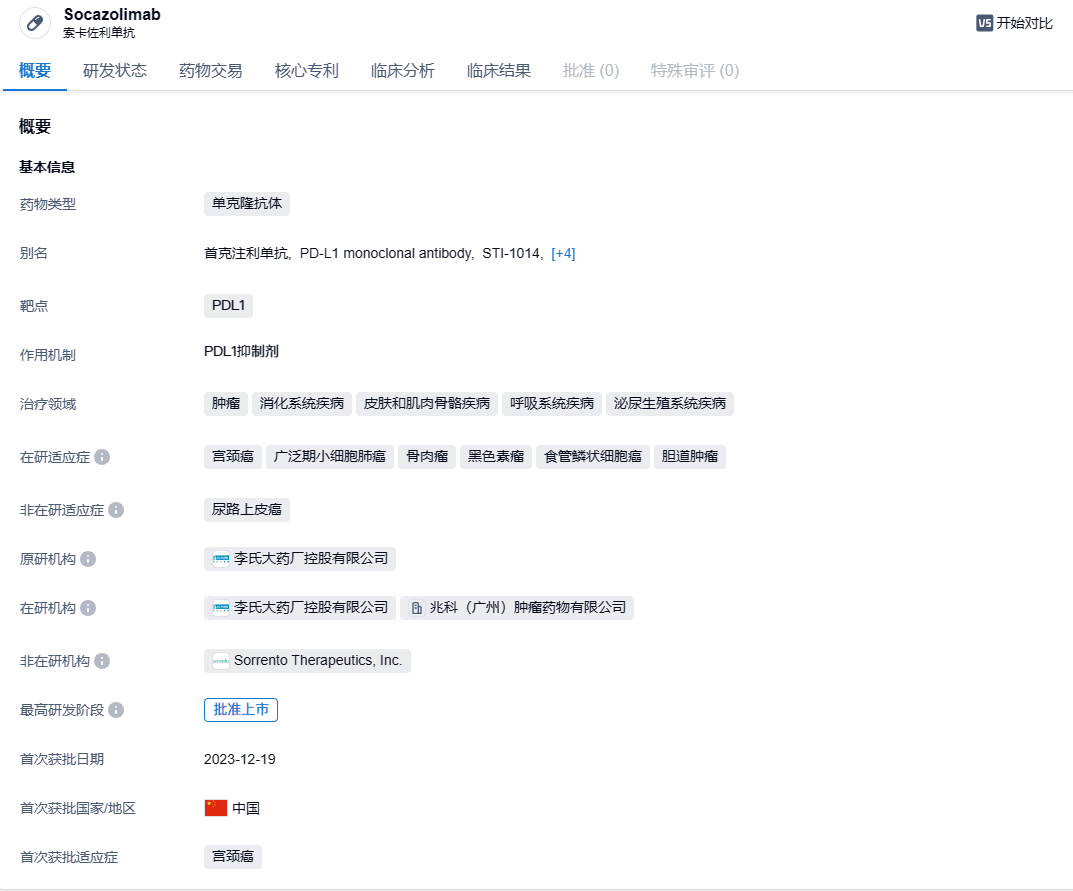The height and width of the screenshot is (891, 1073).
Task: Click the 批准上市 stage badge
Action: coord(241,710)
